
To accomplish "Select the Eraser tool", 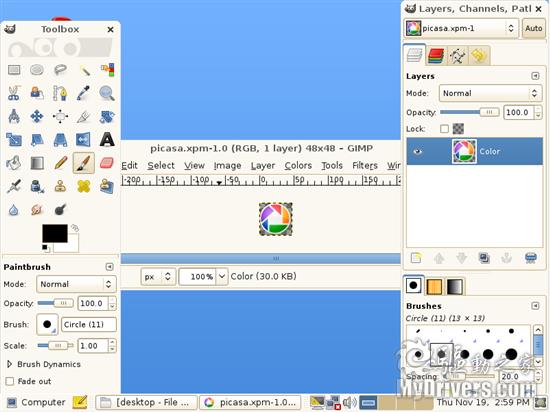I will coord(107,163).
